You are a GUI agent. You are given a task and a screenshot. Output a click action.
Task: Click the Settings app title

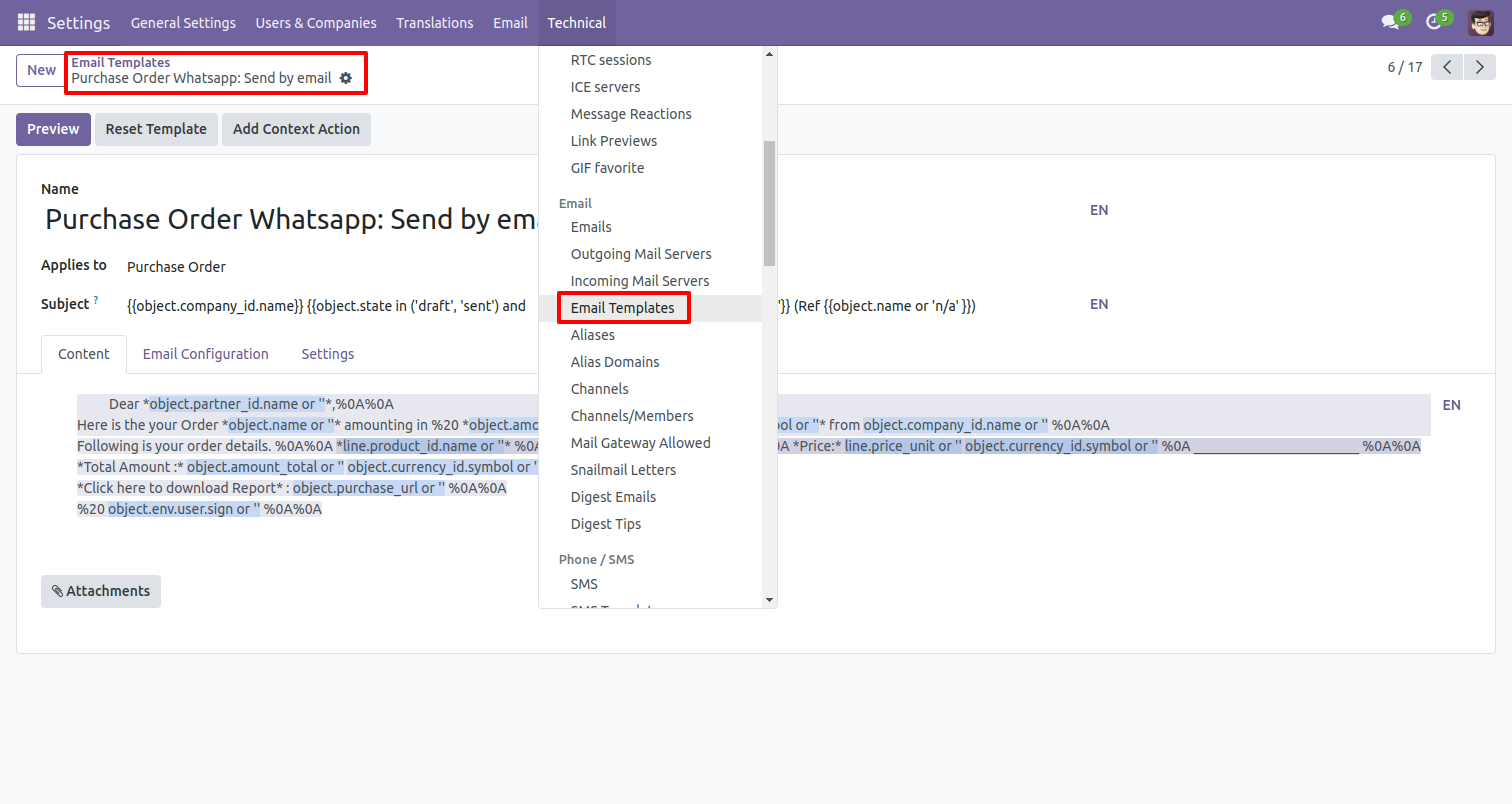(x=79, y=22)
